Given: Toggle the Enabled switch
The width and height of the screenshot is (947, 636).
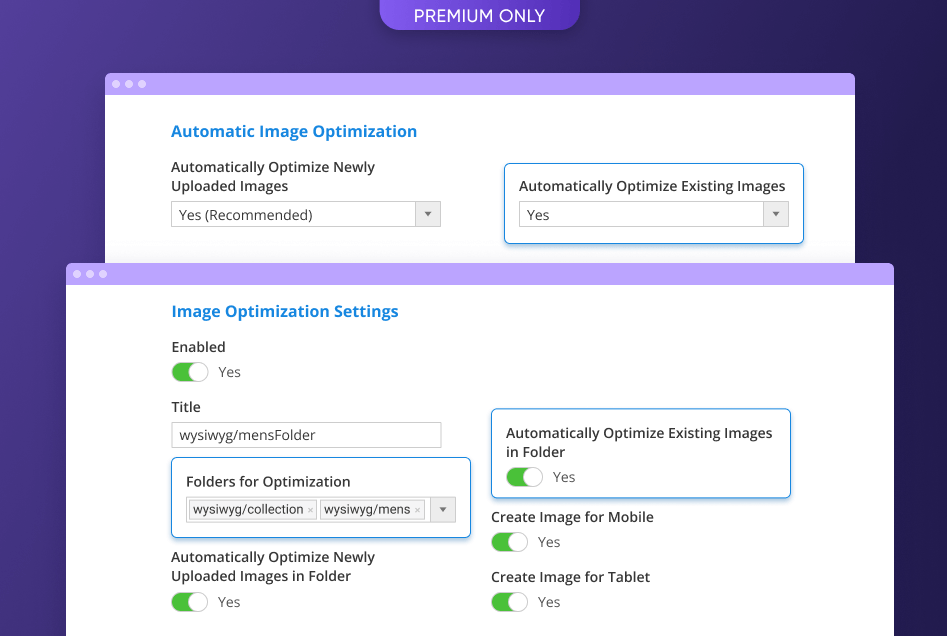Looking at the screenshot, I should click(x=190, y=372).
